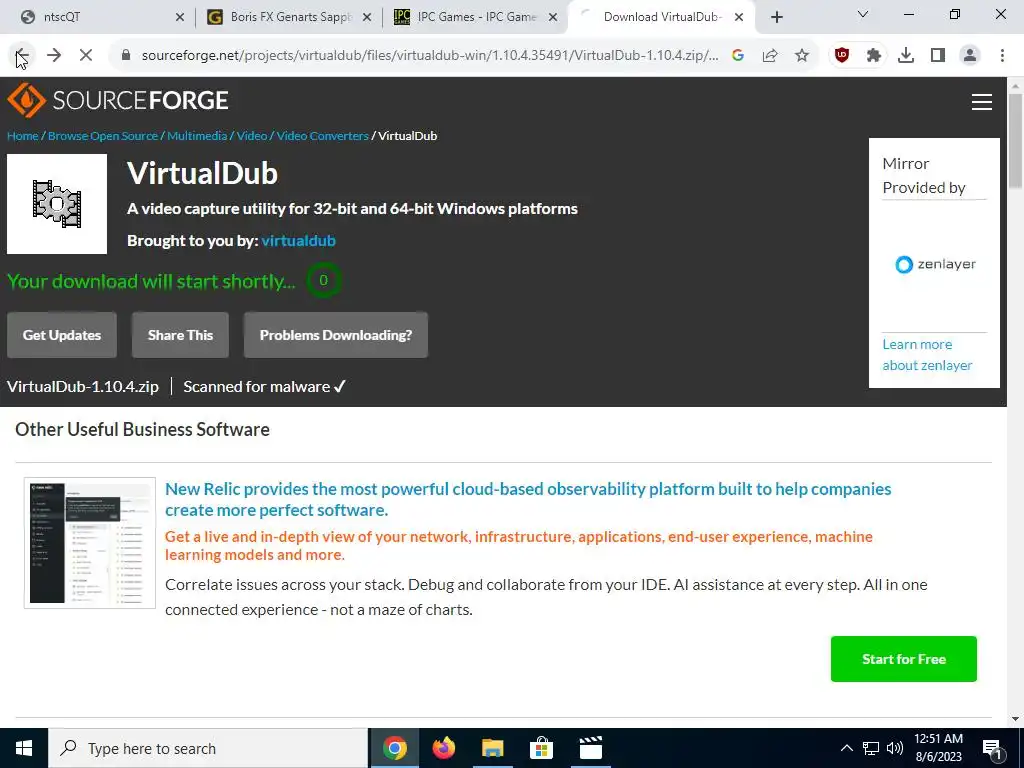Click the download countdown circle
The width and height of the screenshot is (1024, 768).
click(x=323, y=280)
